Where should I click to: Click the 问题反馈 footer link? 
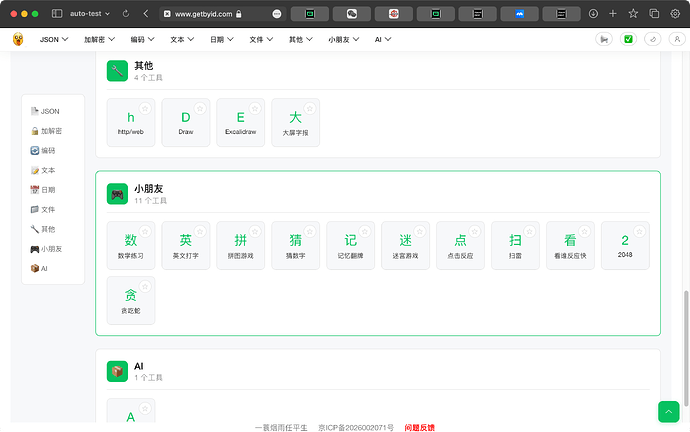click(x=419, y=428)
